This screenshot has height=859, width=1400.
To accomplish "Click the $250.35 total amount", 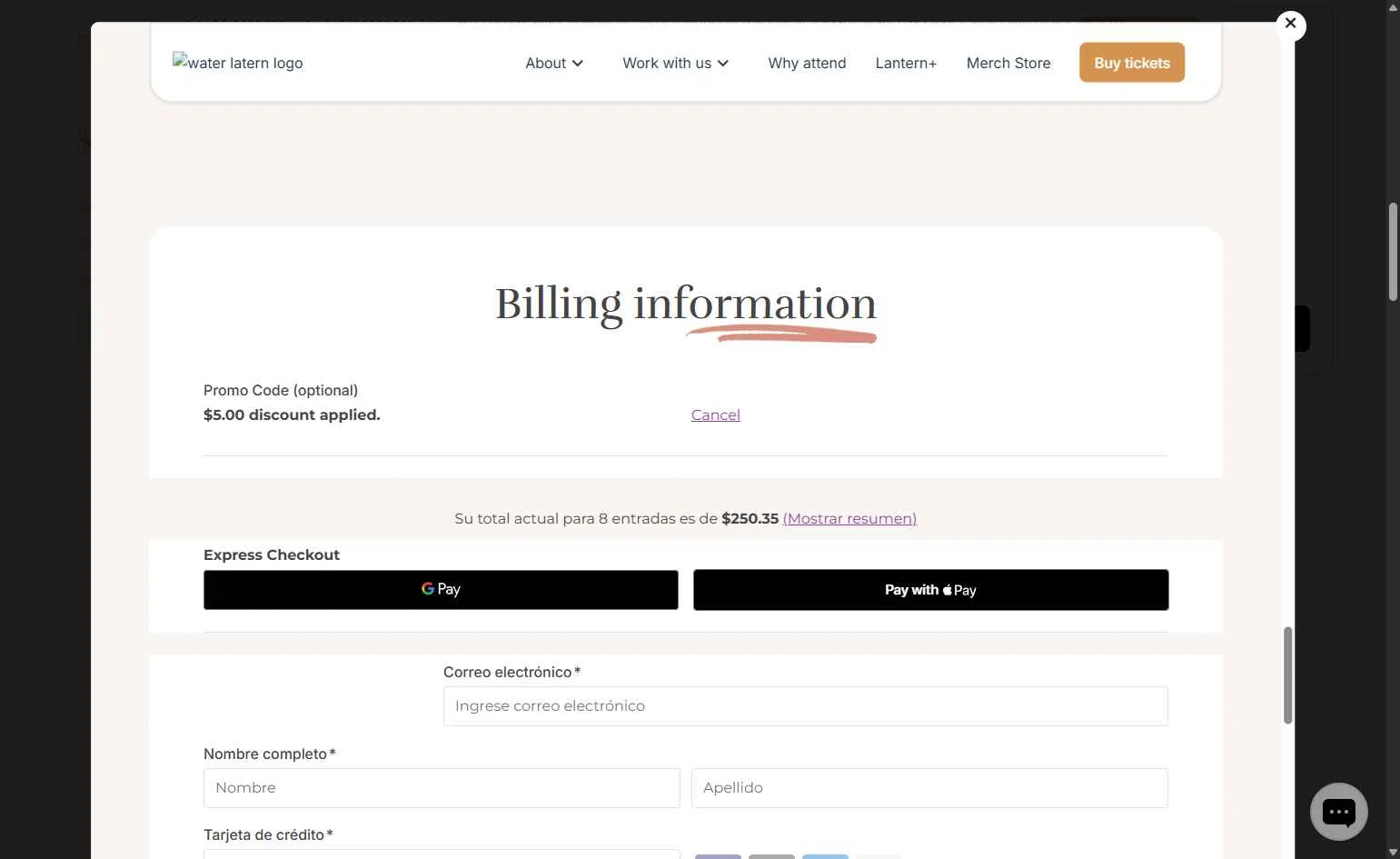I will (750, 518).
